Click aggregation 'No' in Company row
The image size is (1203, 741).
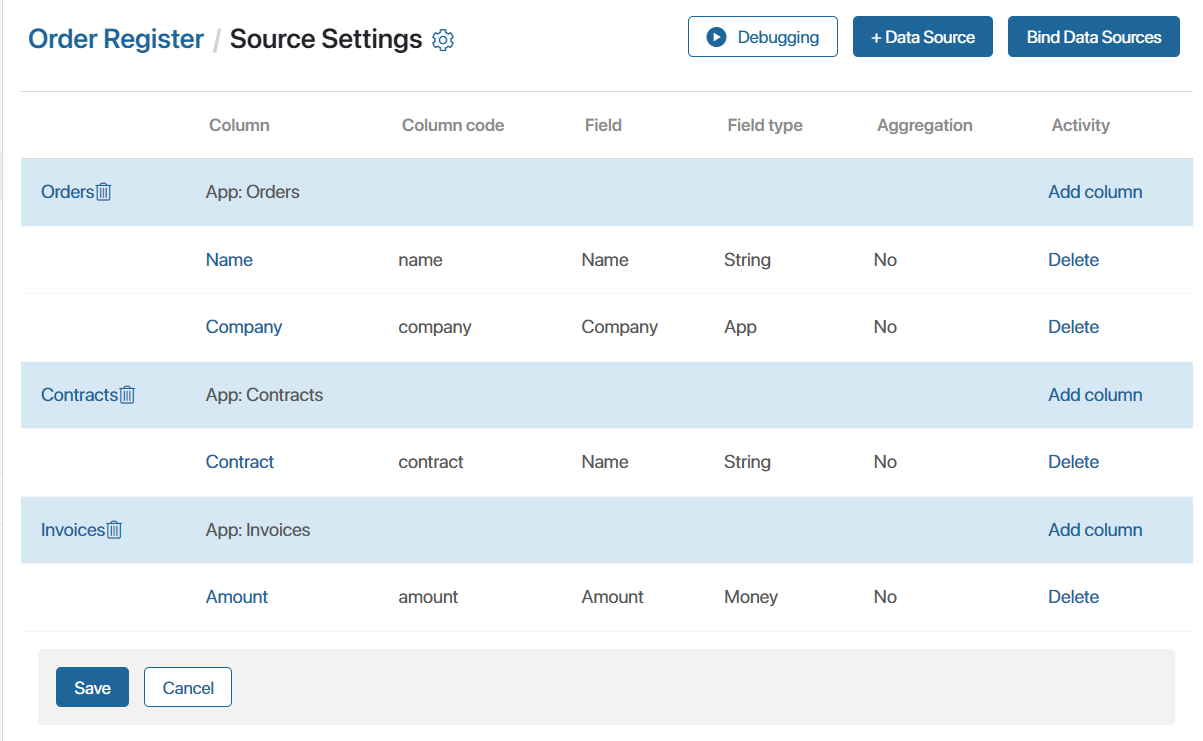[x=885, y=327]
